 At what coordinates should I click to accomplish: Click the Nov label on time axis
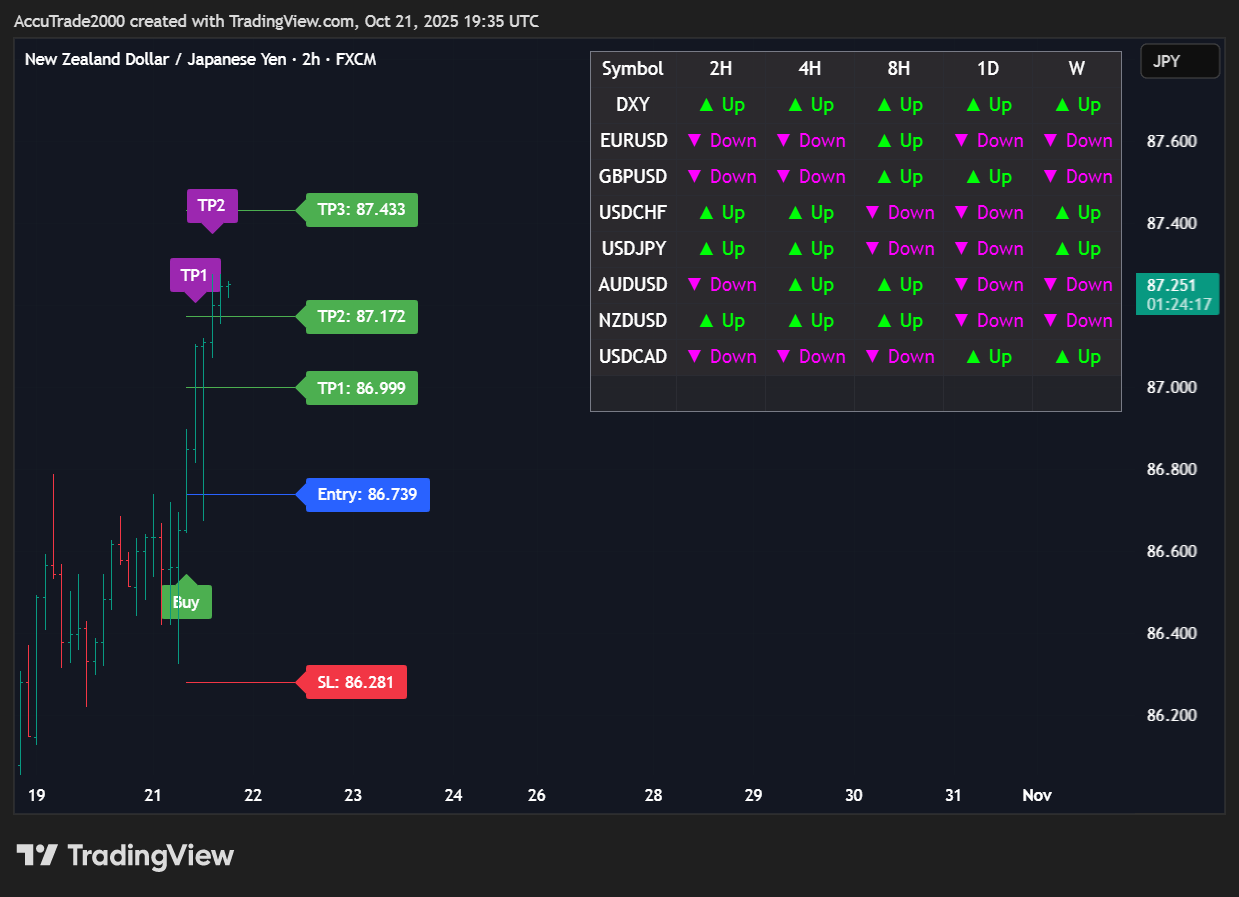tap(1036, 796)
